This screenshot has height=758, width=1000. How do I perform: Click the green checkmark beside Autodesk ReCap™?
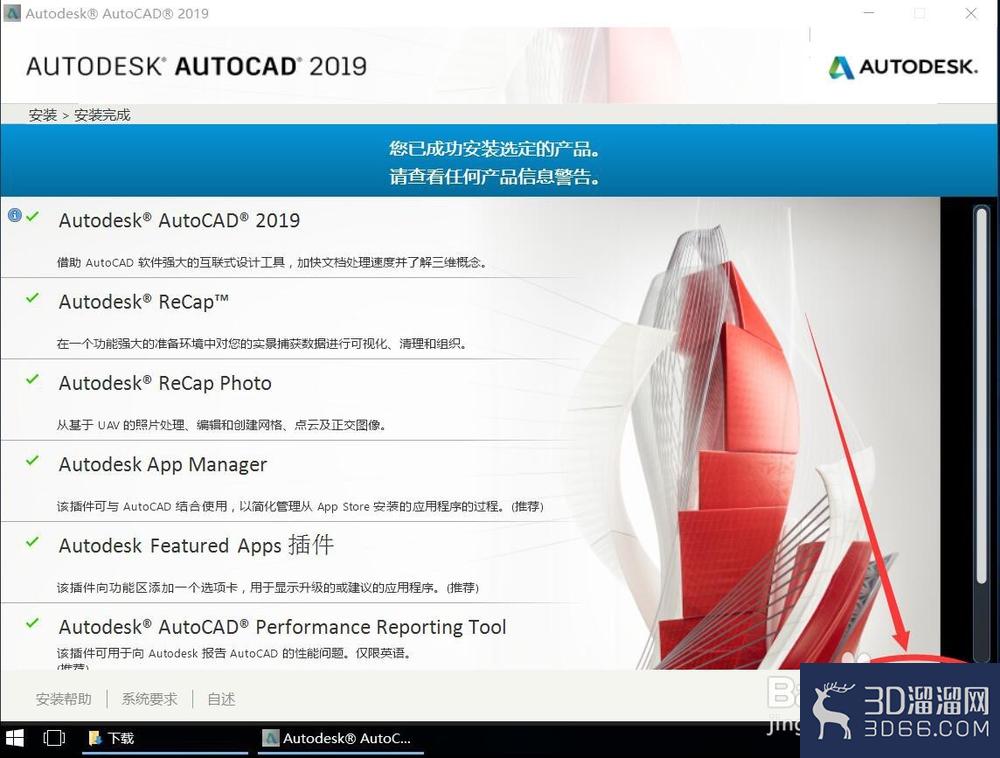[x=32, y=298]
